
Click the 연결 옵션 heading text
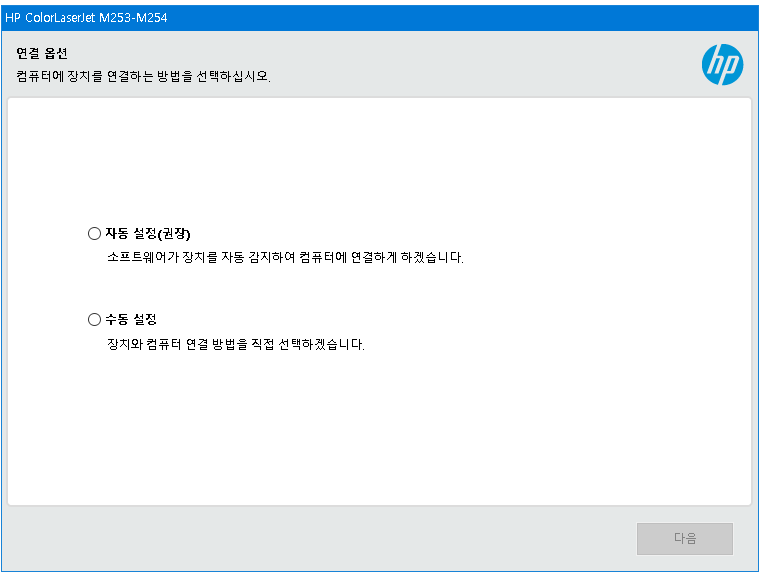click(42, 53)
